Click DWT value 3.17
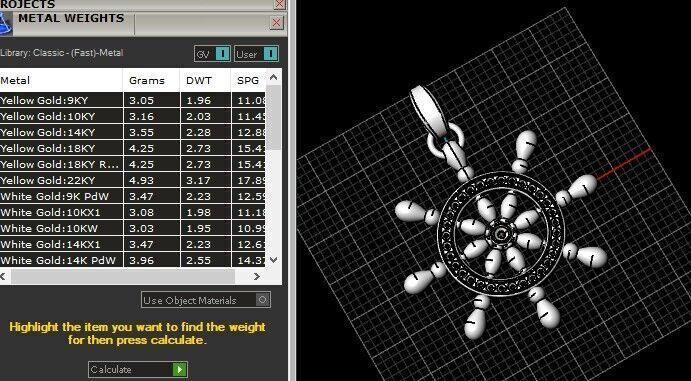The image size is (691, 381). [x=198, y=180]
